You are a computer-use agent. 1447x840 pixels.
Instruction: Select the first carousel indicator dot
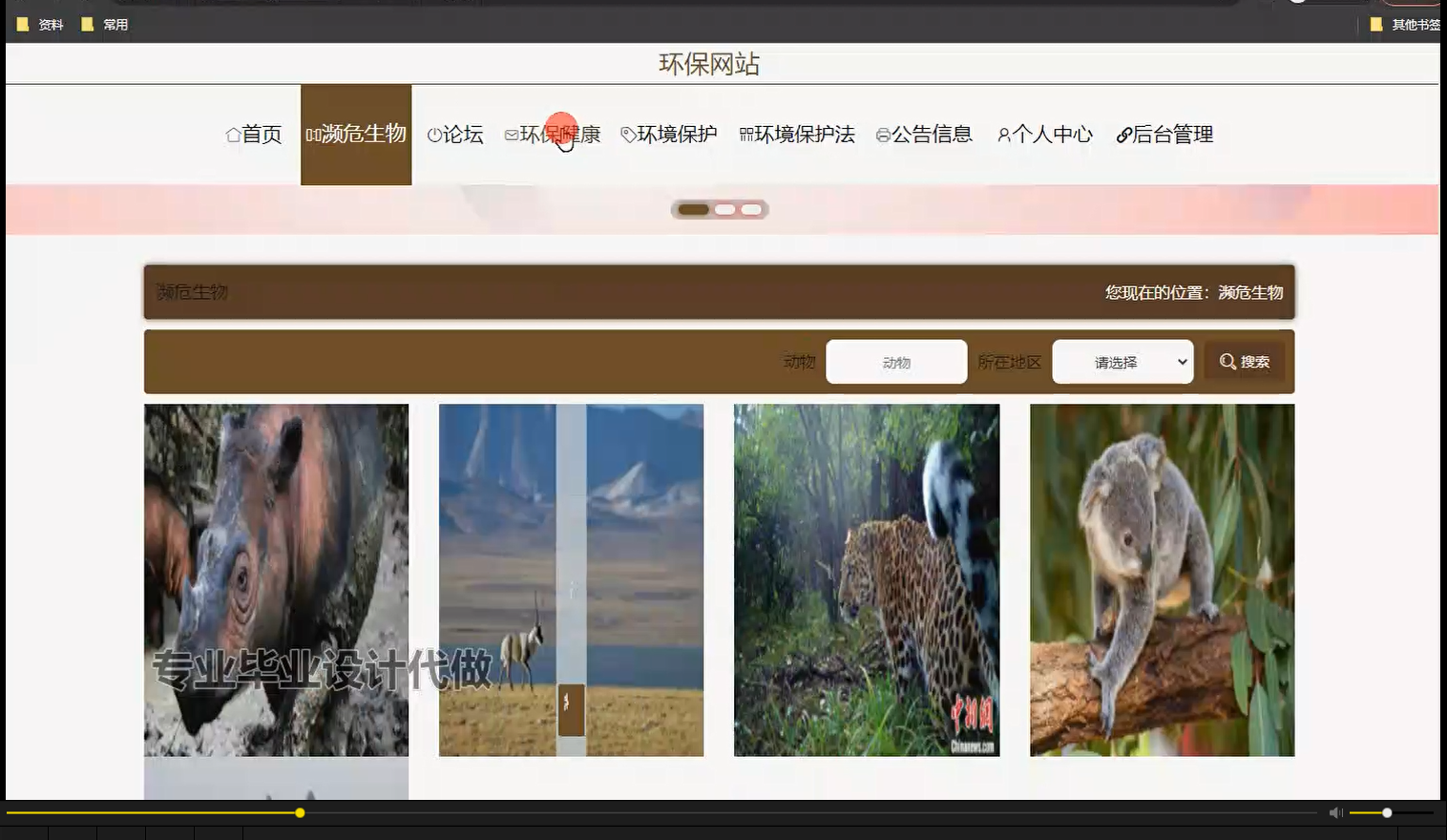tap(694, 210)
